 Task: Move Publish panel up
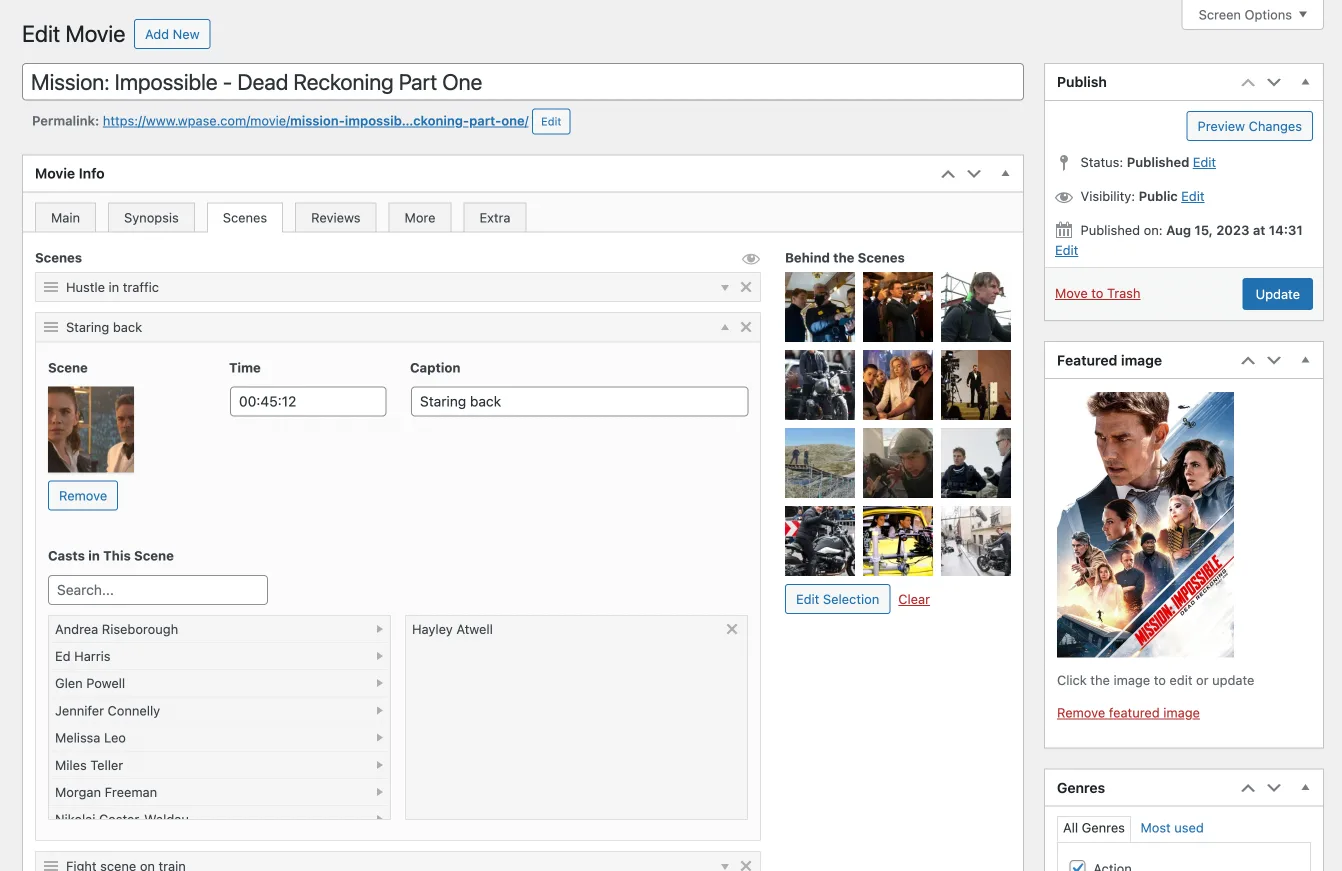(1248, 82)
